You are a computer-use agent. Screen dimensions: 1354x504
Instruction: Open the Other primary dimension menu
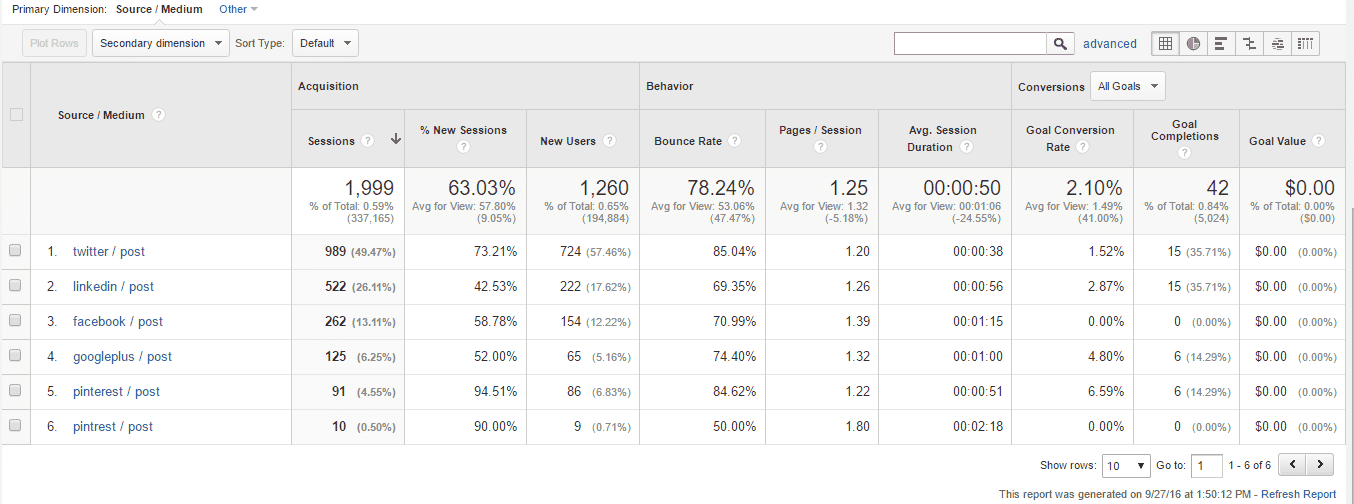[238, 9]
